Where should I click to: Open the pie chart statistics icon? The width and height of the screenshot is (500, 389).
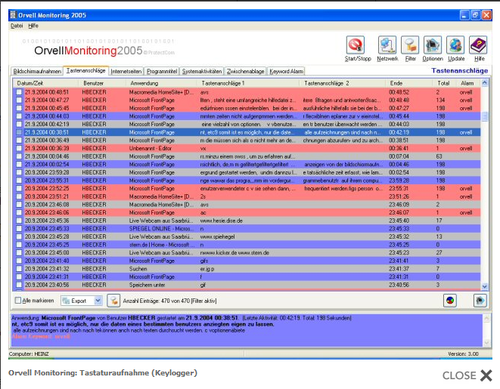[x=450, y=301]
